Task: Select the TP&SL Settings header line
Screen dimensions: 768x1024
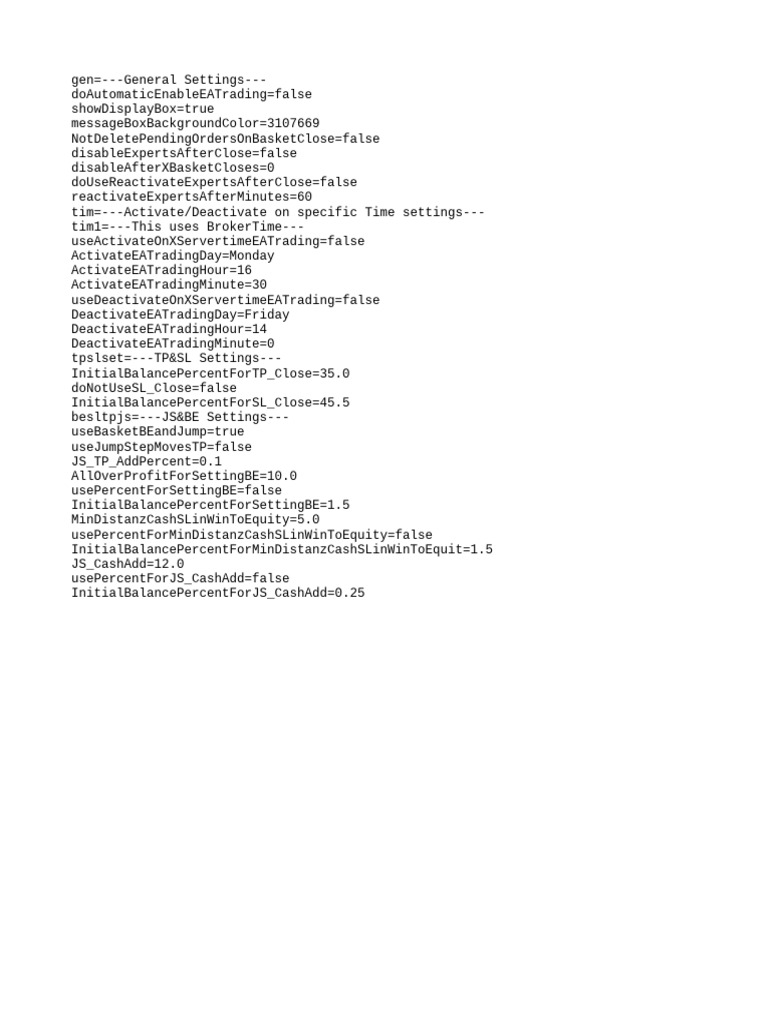Action: pos(176,358)
